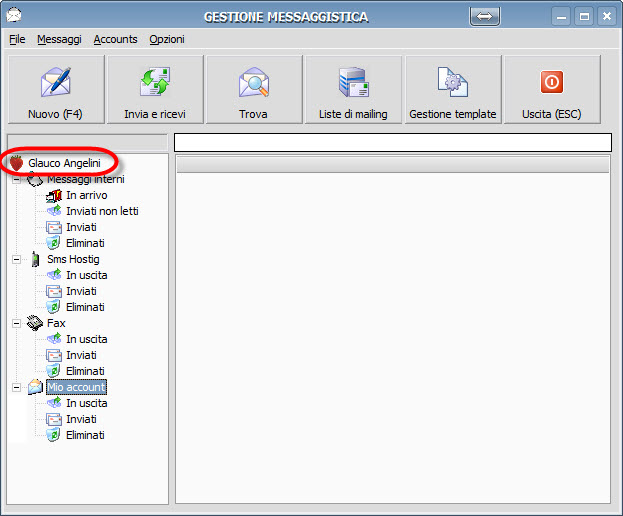Click the Inviati non letti envelope icon
The width and height of the screenshot is (623, 516).
(x=54, y=211)
